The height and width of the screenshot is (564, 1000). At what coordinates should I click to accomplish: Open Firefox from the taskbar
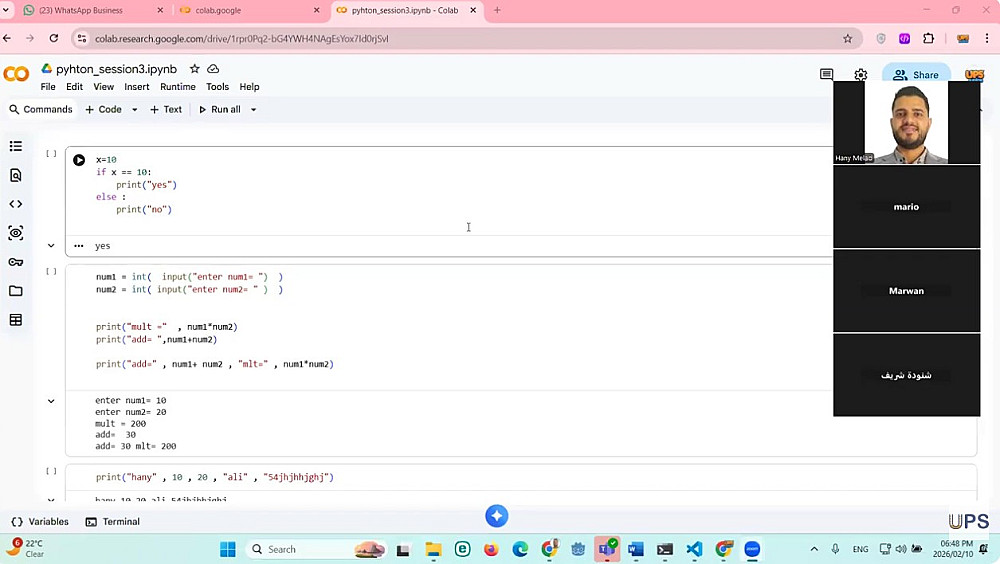coord(491,549)
